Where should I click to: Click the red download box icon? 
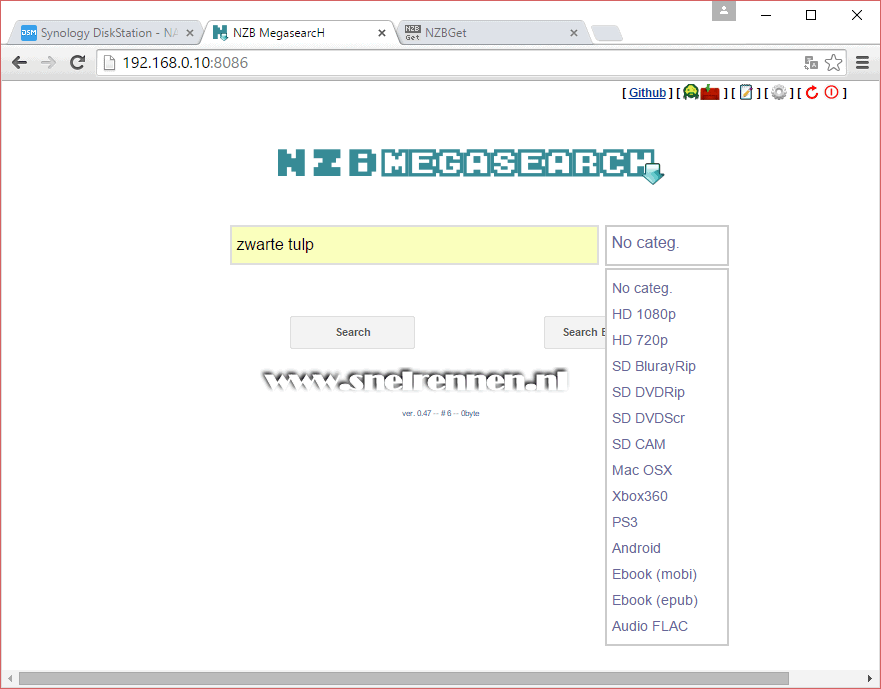[x=710, y=92]
